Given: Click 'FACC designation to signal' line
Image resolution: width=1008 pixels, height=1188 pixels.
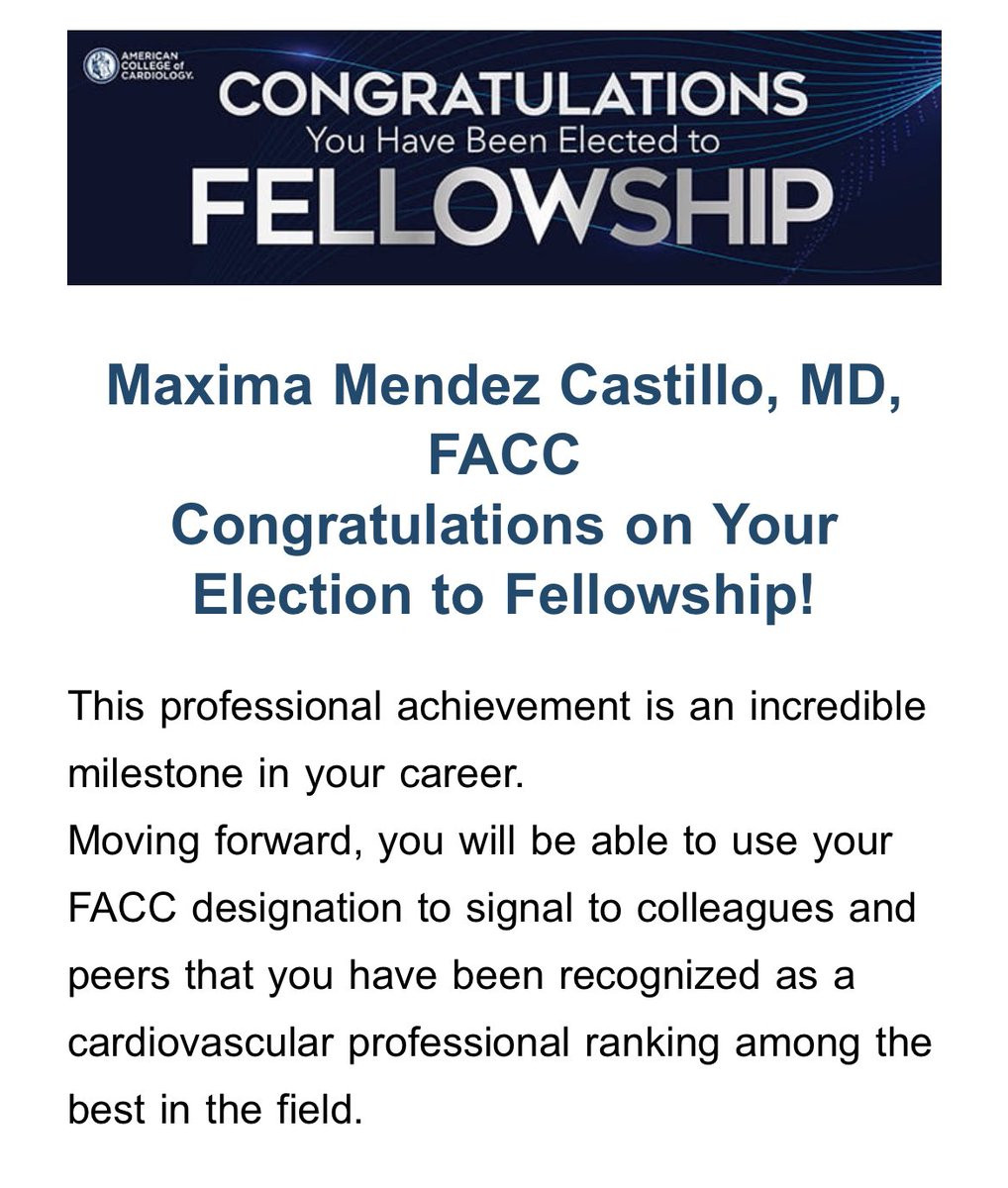Looking at the screenshot, I should click(x=492, y=909).
